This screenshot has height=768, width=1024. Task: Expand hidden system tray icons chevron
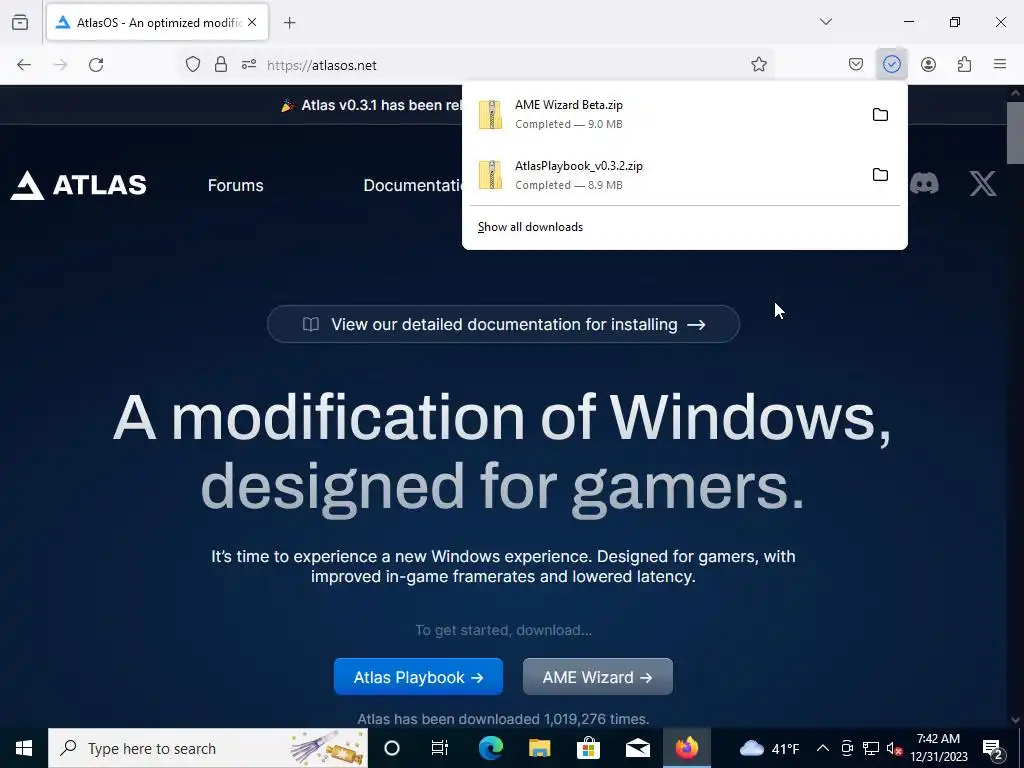pos(823,748)
